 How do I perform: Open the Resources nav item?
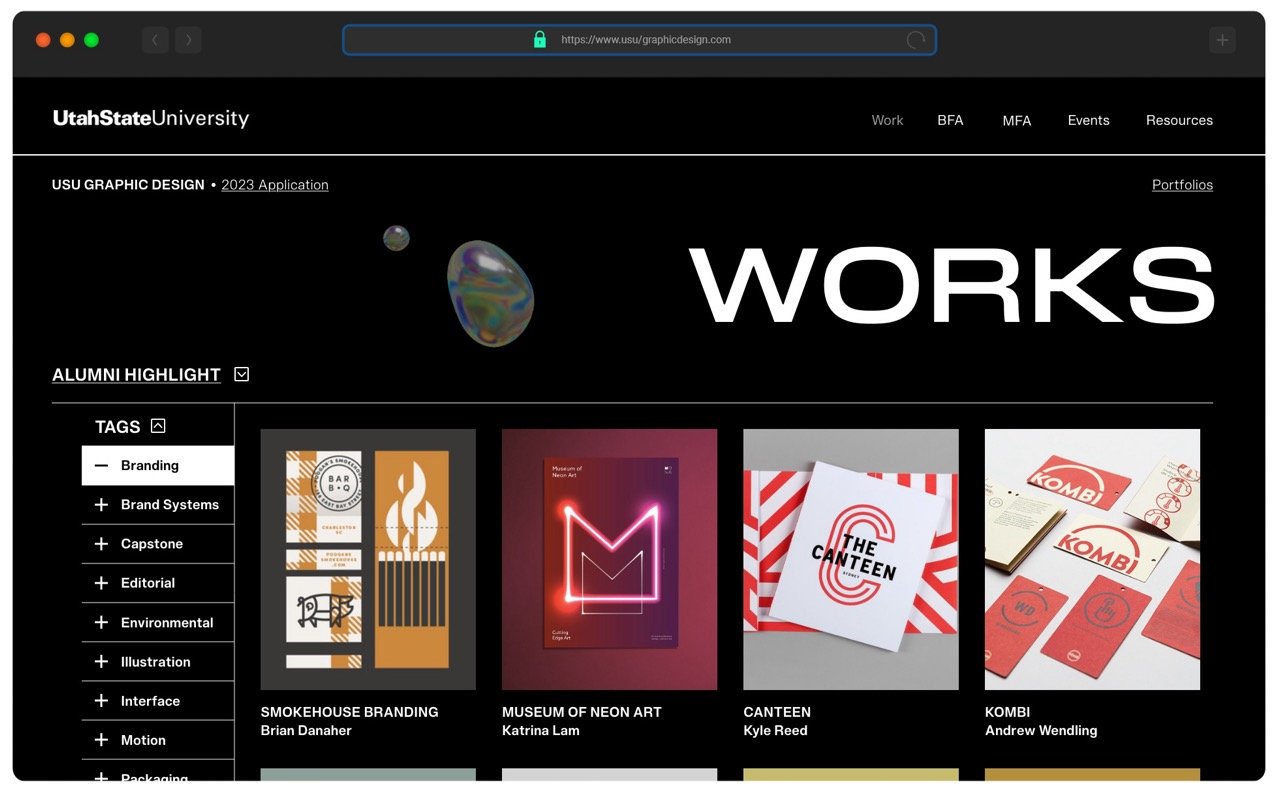click(1179, 120)
